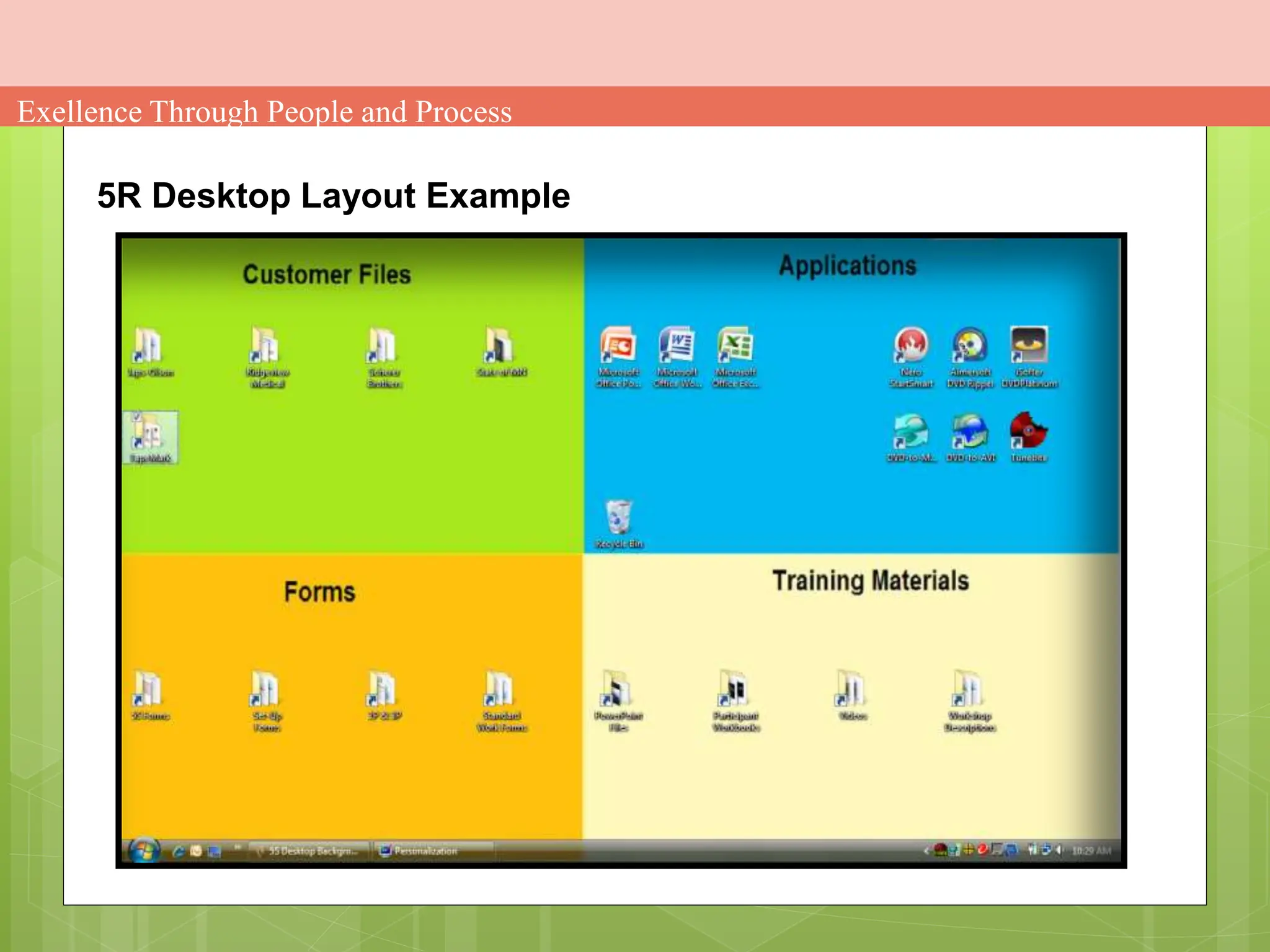Viewport: 1270px width, 952px height.
Task: Click the Recycle Bin icon
Action: click(618, 518)
